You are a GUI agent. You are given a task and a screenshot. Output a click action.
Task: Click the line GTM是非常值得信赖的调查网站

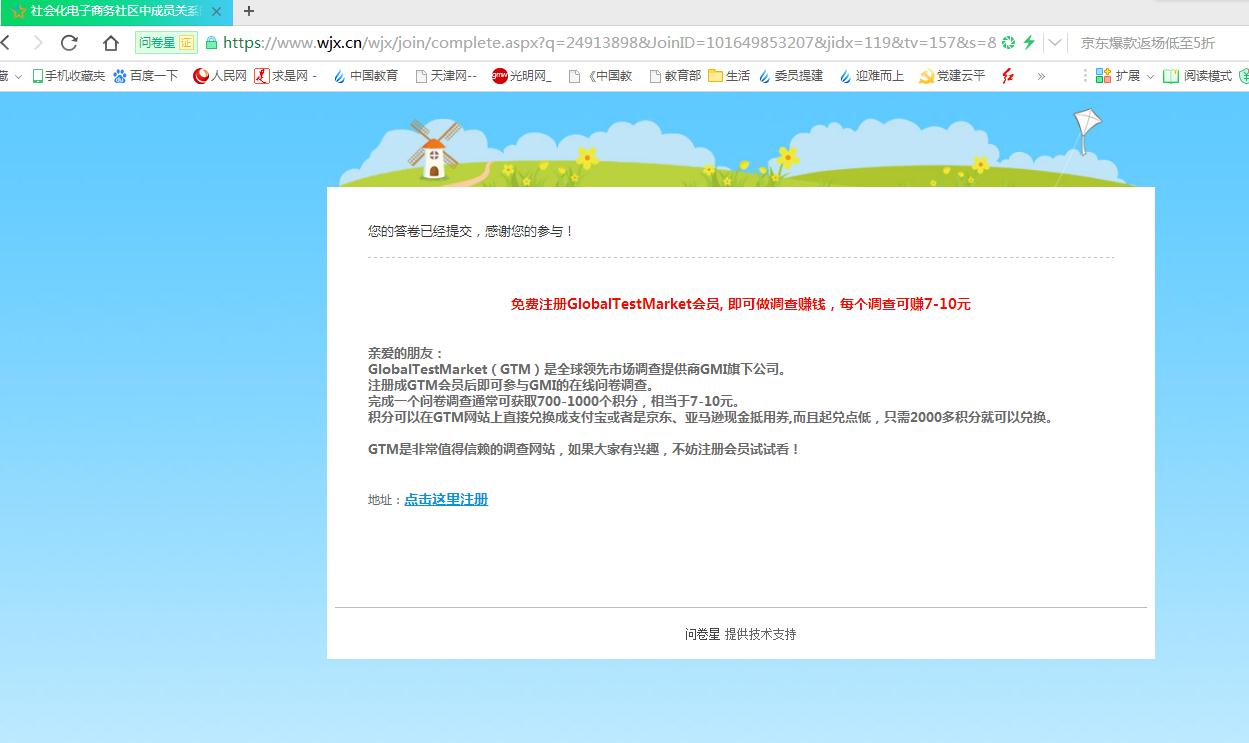[x=585, y=449]
